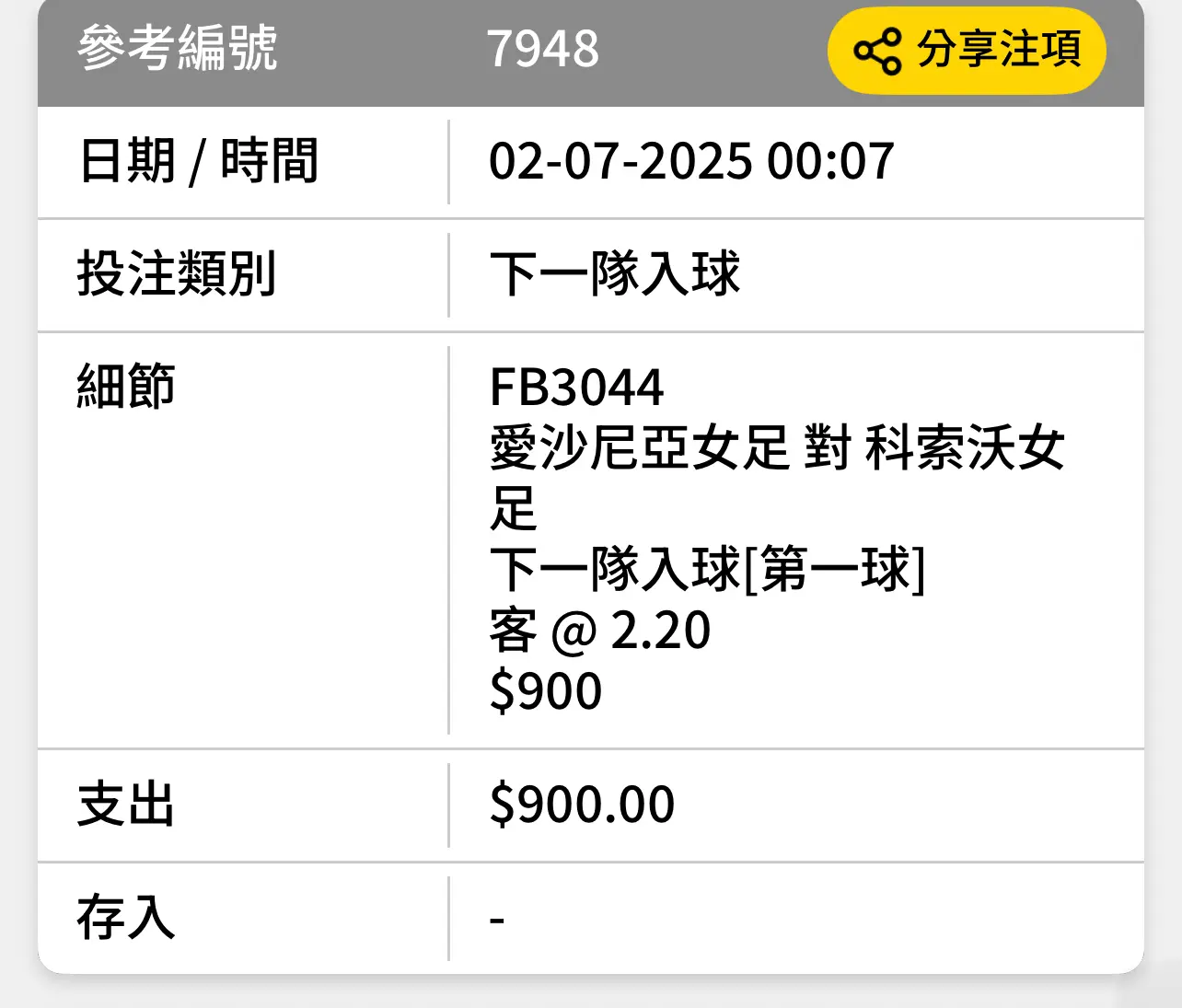Select bet type value 下一隊入球
The image size is (1182, 1008).
614,274
